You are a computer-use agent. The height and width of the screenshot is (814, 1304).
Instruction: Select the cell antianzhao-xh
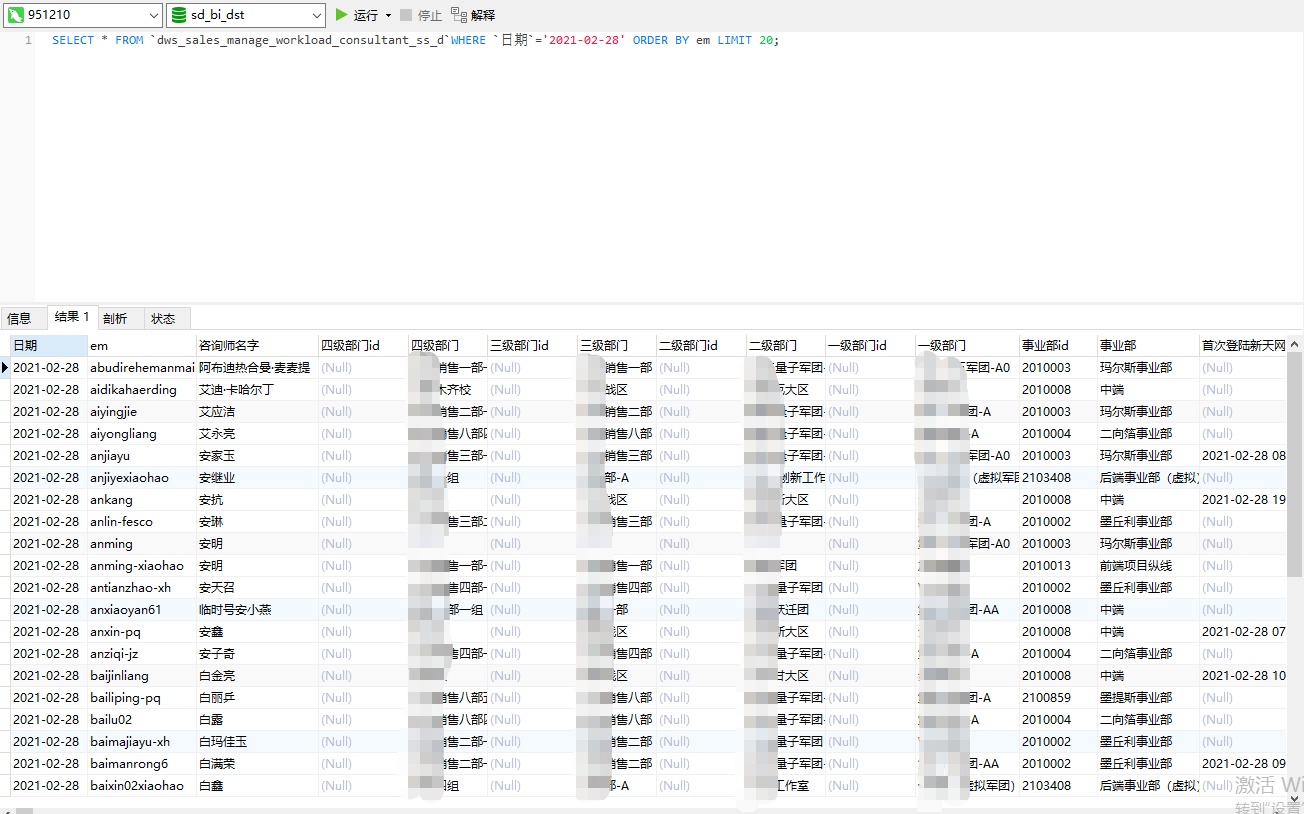point(142,588)
